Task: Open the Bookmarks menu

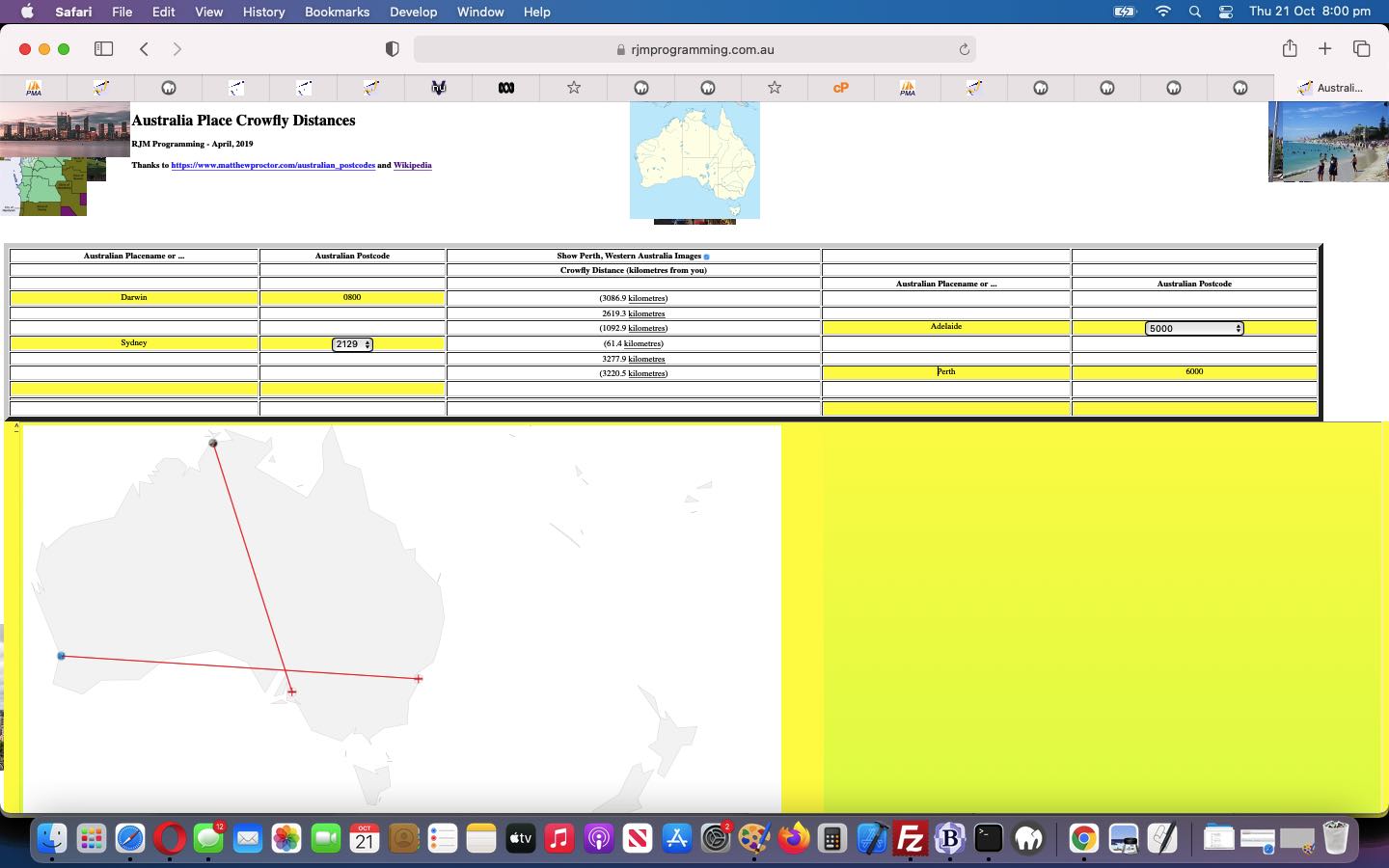Action: coord(337,12)
